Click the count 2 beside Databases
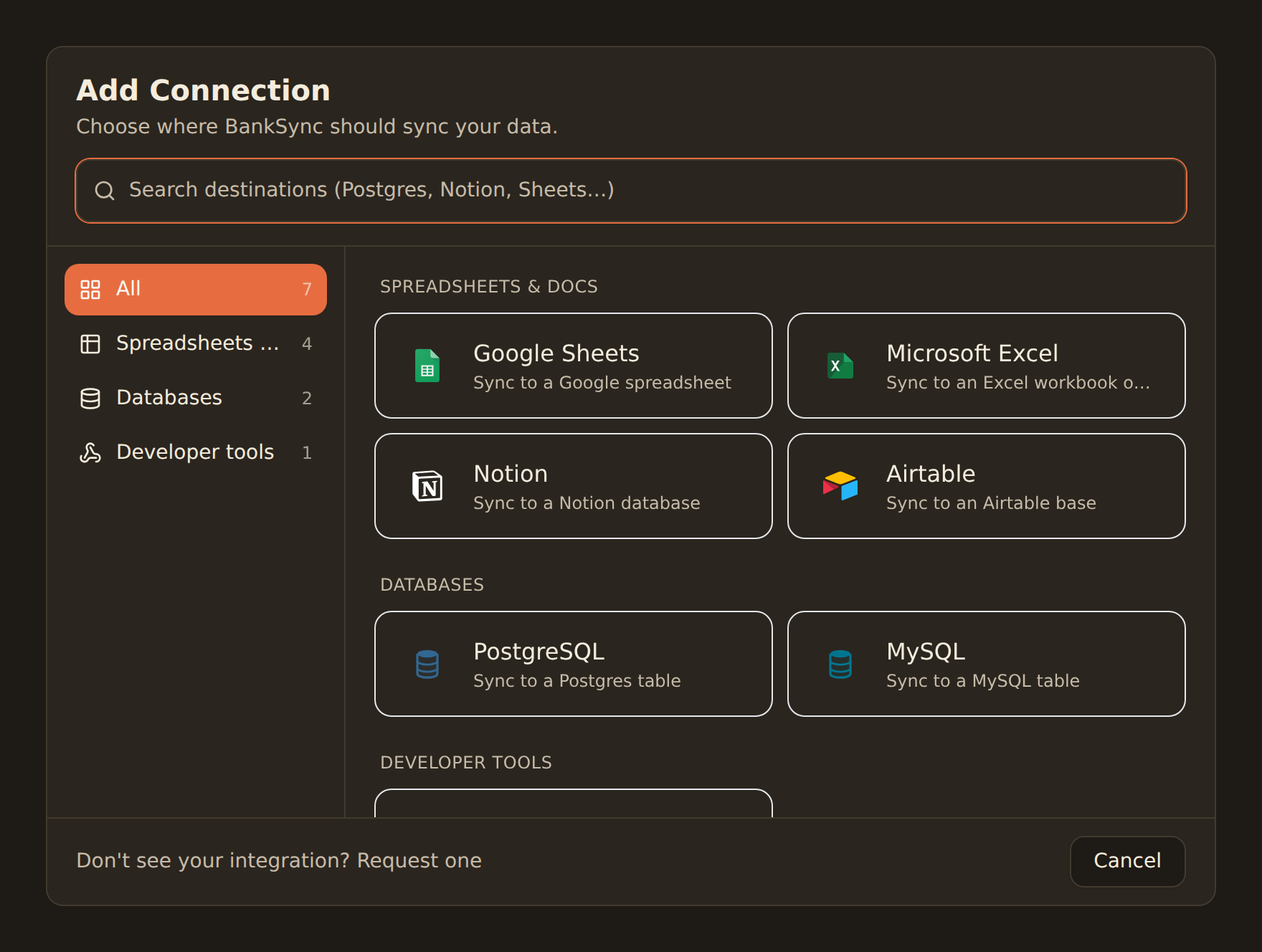The width and height of the screenshot is (1262, 952). coord(307,399)
